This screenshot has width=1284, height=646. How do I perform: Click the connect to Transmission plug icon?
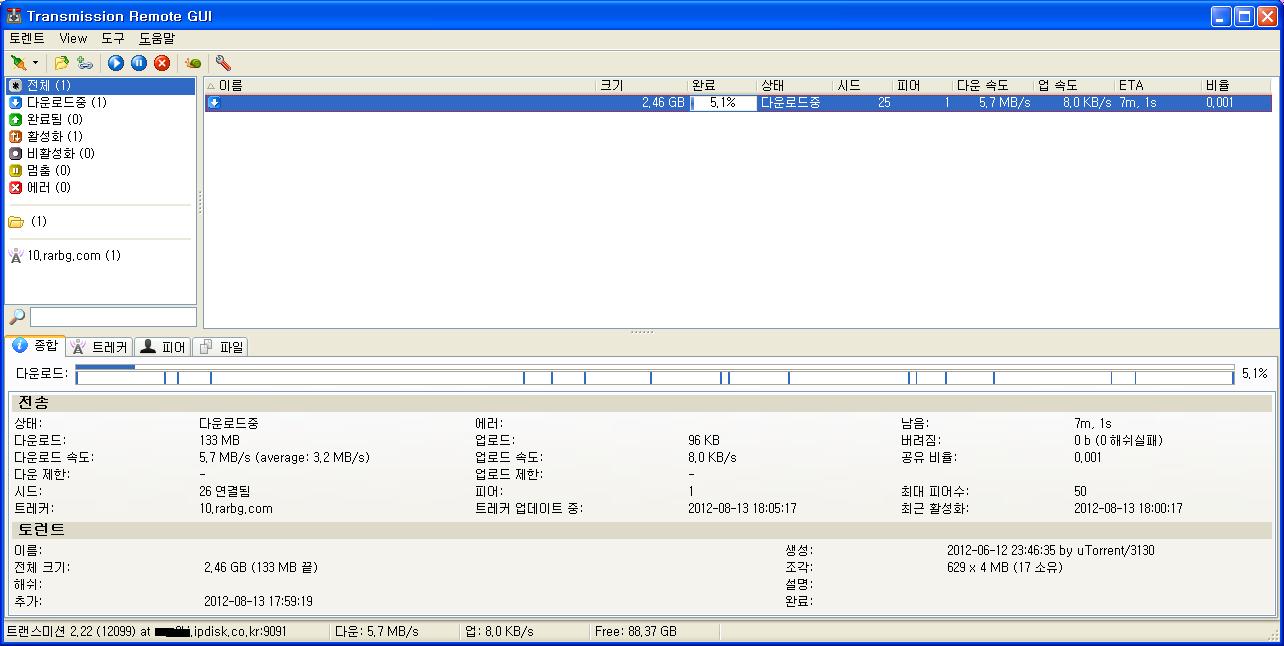click(x=18, y=63)
